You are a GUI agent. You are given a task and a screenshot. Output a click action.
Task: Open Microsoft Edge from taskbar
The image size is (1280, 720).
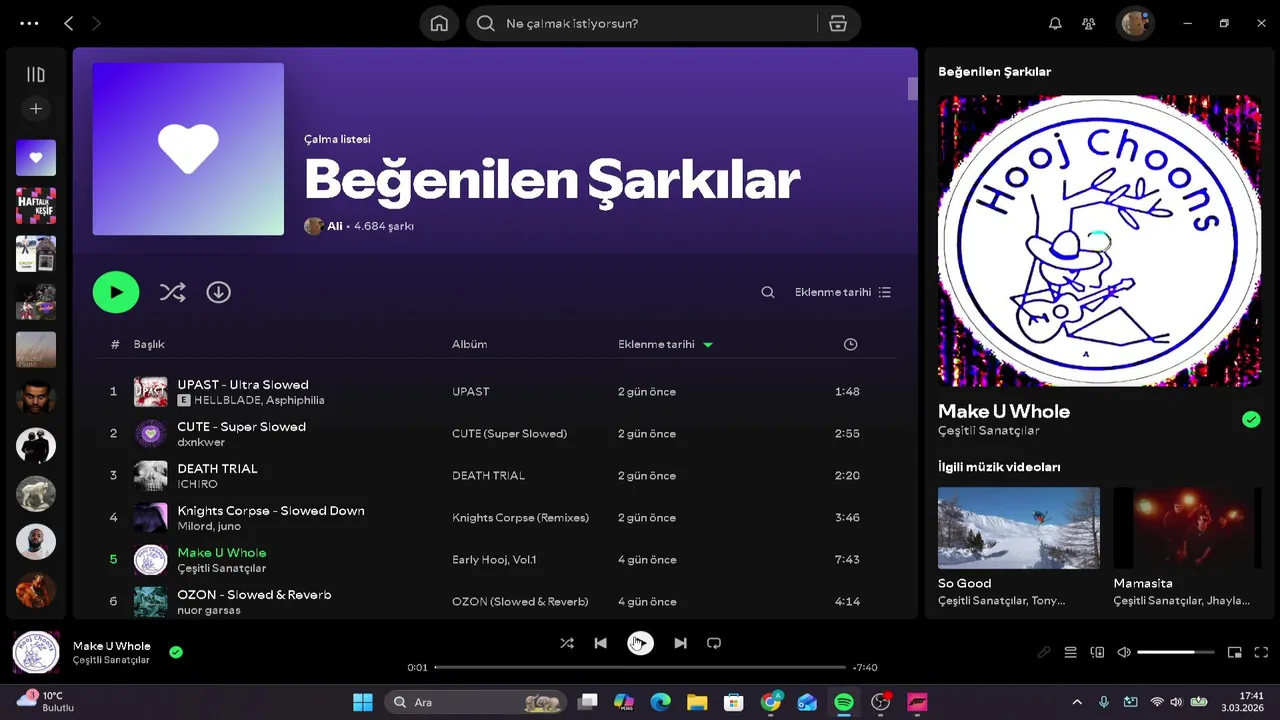click(660, 702)
